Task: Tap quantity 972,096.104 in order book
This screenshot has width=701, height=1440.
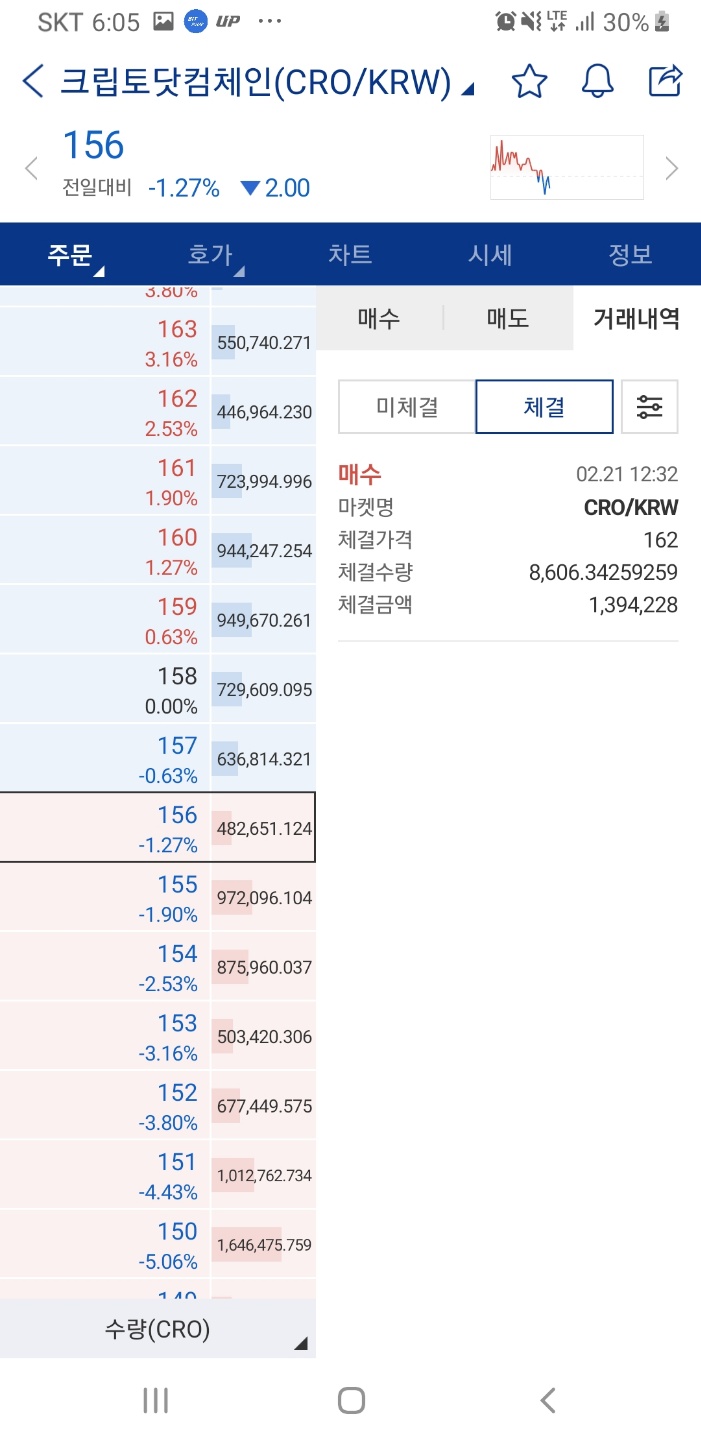Action: (x=264, y=898)
